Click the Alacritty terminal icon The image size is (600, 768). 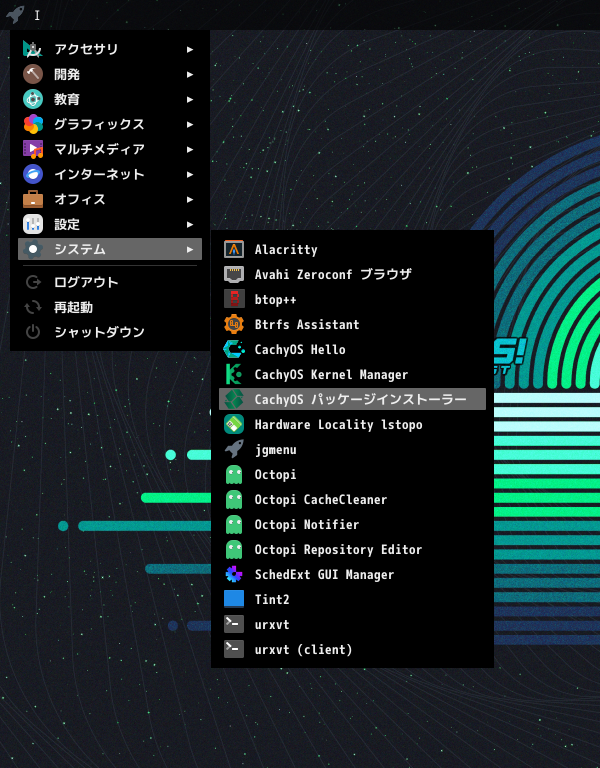[x=234, y=249]
